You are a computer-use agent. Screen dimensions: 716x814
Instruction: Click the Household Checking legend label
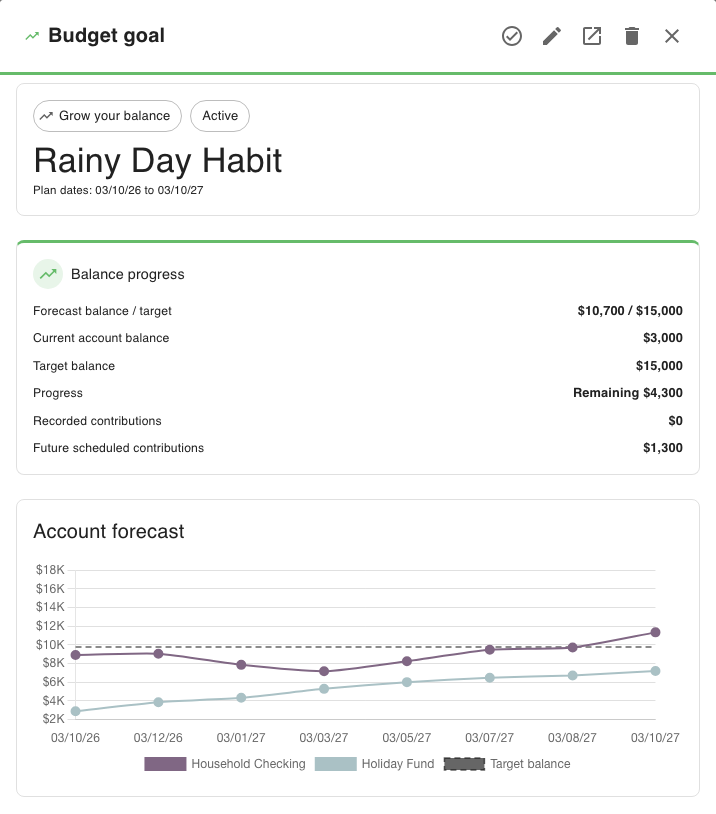248,764
